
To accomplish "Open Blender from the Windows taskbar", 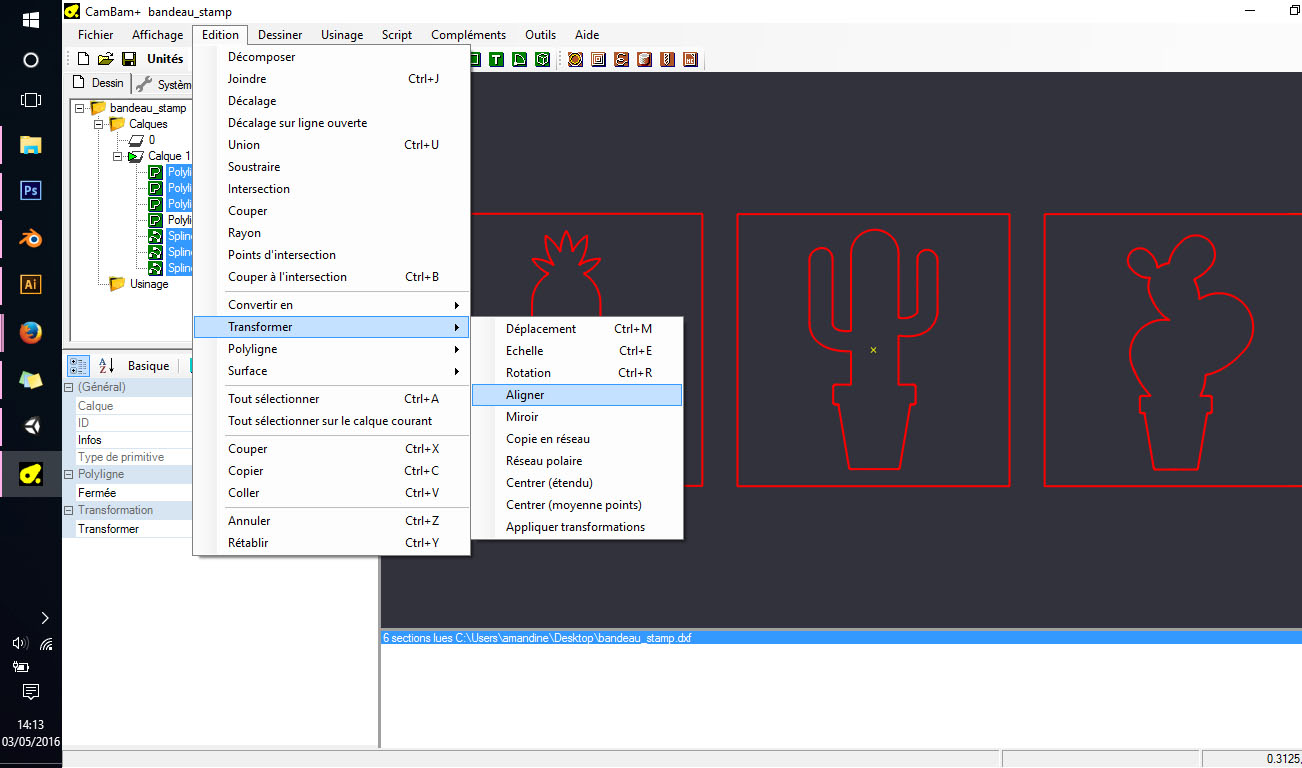I will pos(31,237).
